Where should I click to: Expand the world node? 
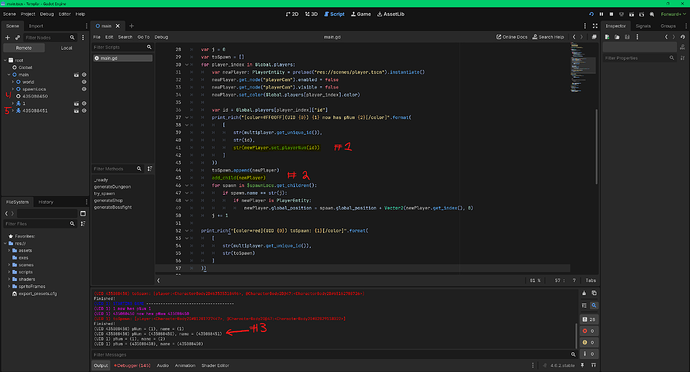pos(13,82)
